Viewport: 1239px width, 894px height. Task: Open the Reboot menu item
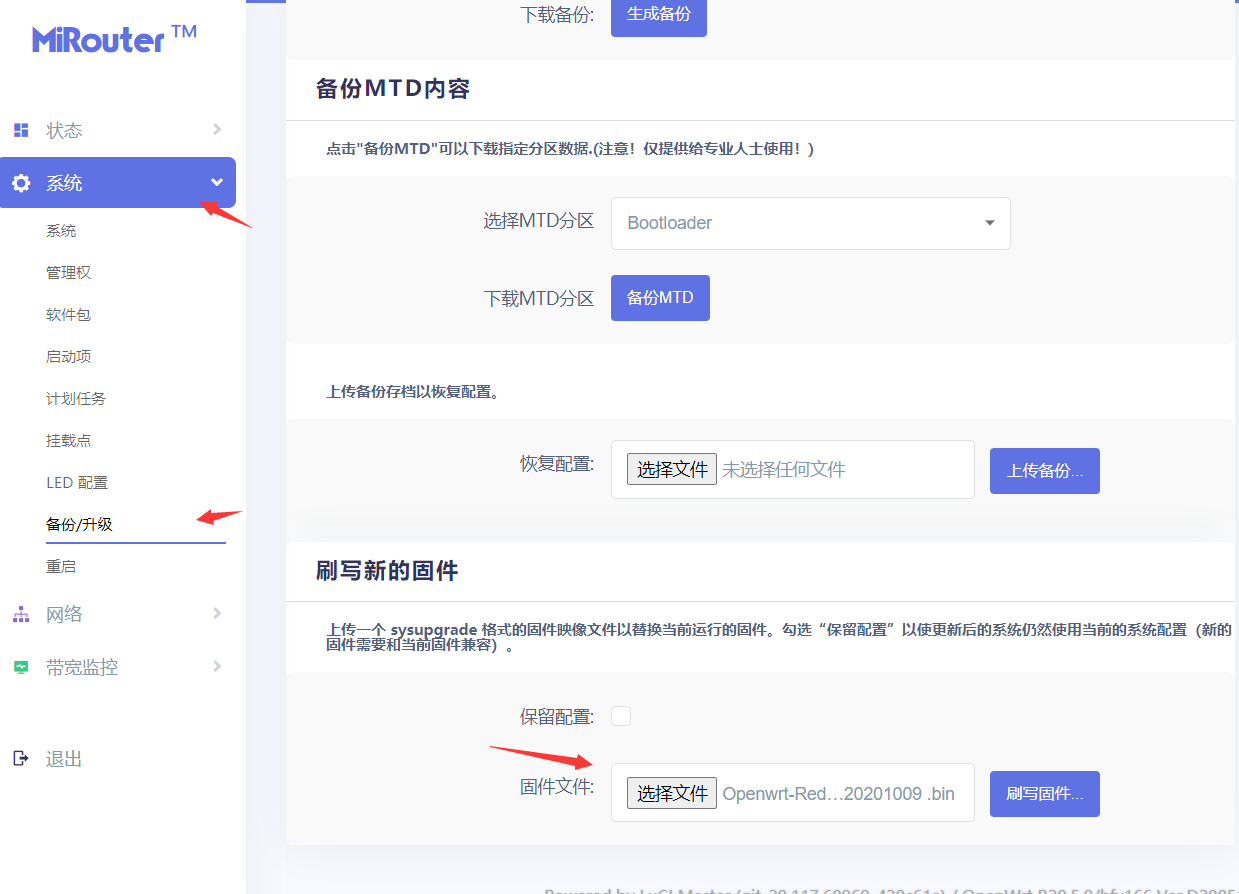61,567
